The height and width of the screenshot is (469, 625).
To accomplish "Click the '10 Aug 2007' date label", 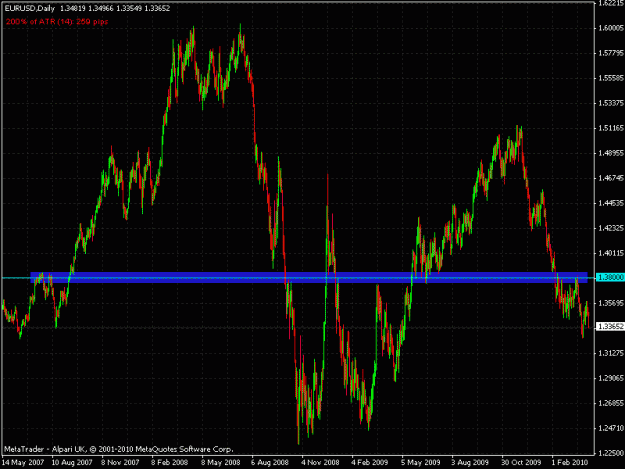I will point(72,462).
